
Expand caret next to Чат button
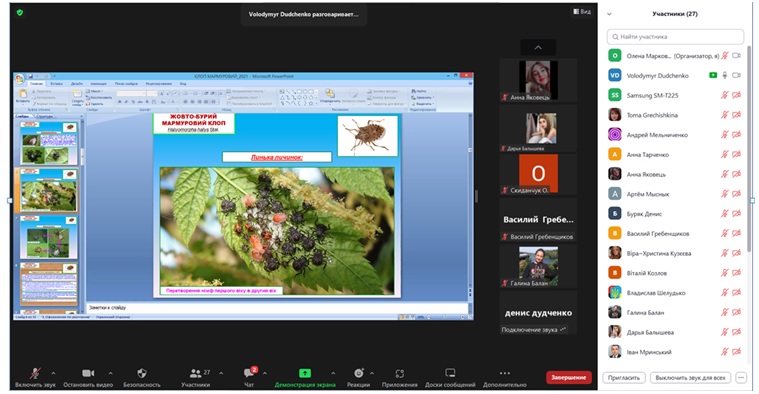point(265,373)
